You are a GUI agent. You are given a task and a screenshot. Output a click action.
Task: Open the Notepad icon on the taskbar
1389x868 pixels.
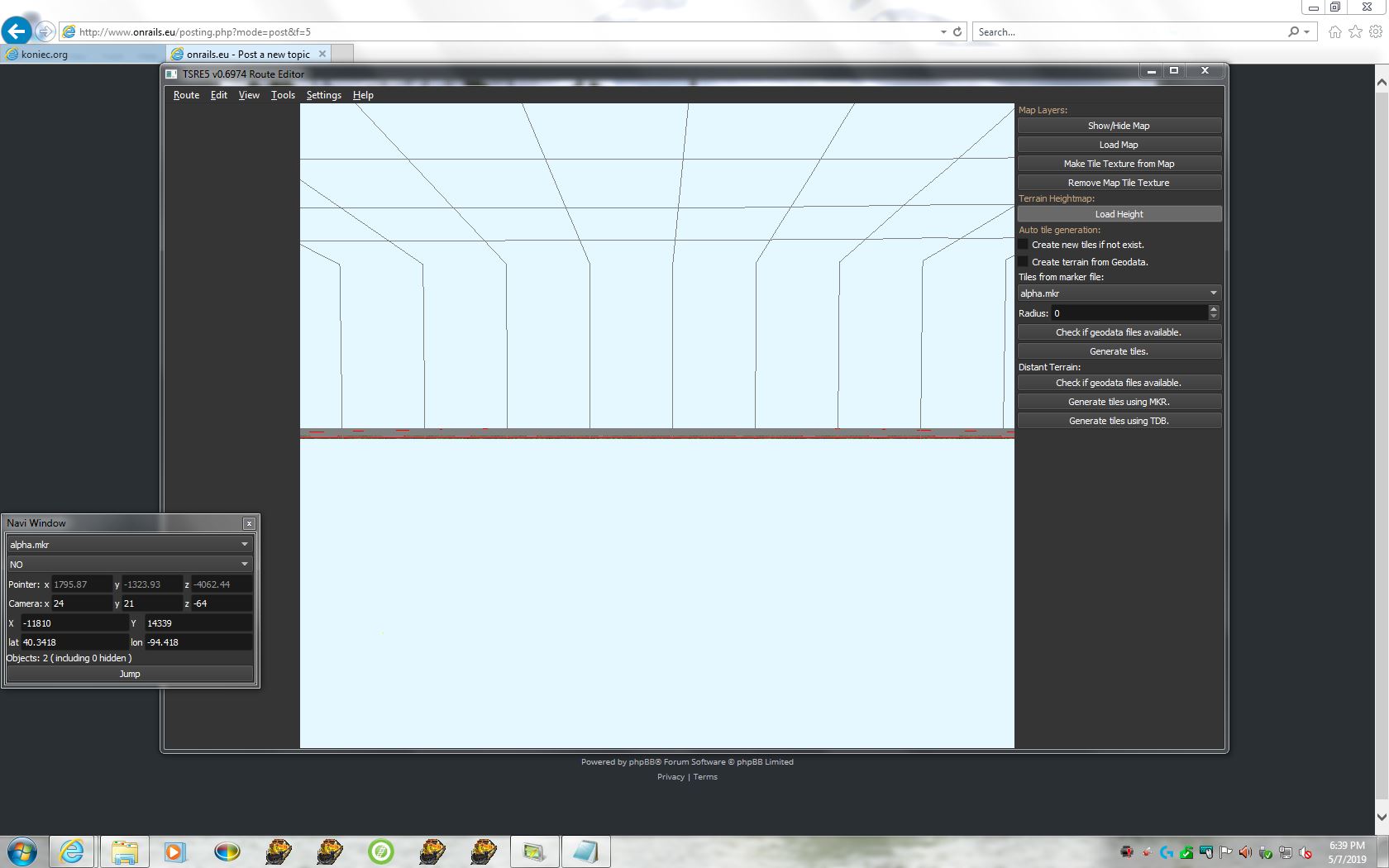pos(585,851)
